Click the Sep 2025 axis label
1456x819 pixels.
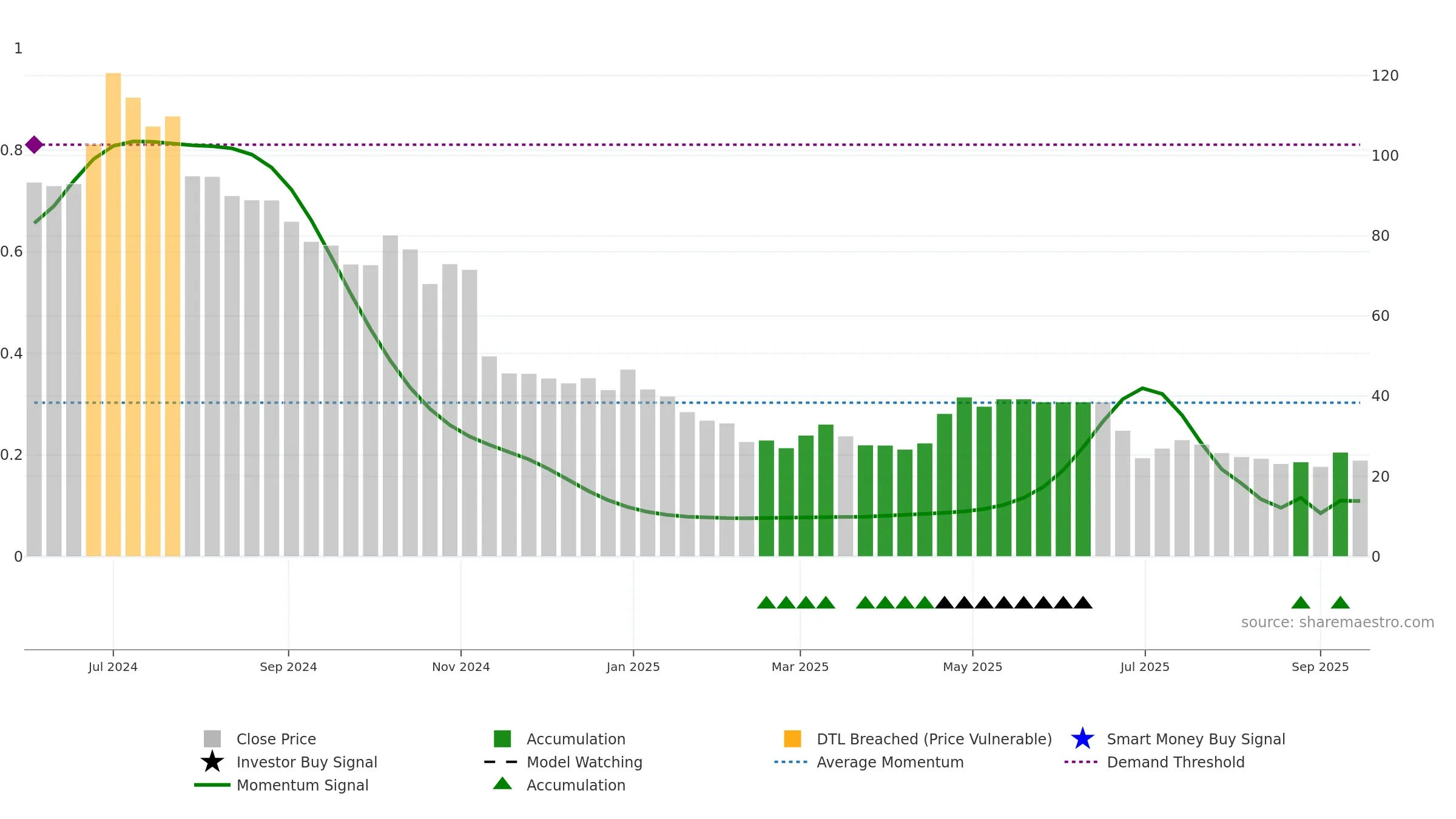[x=1320, y=667]
